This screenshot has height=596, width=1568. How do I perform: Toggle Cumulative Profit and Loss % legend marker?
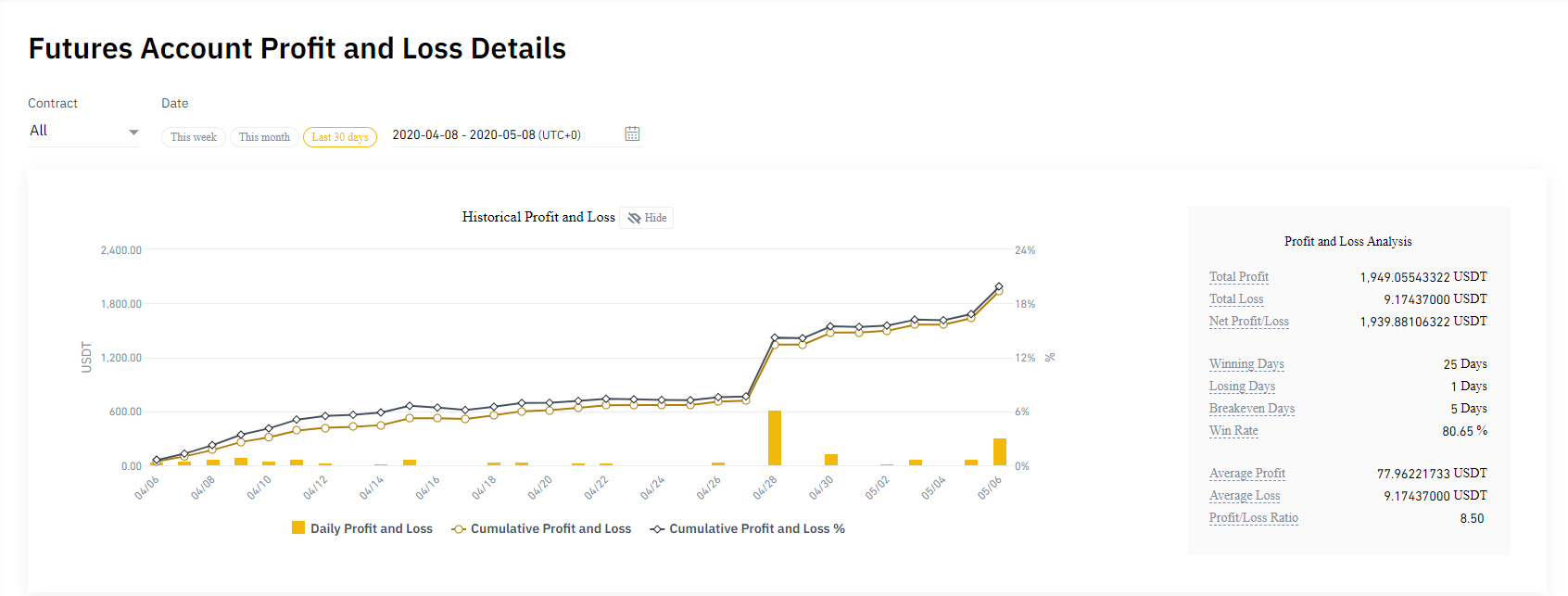pyautogui.click(x=657, y=529)
